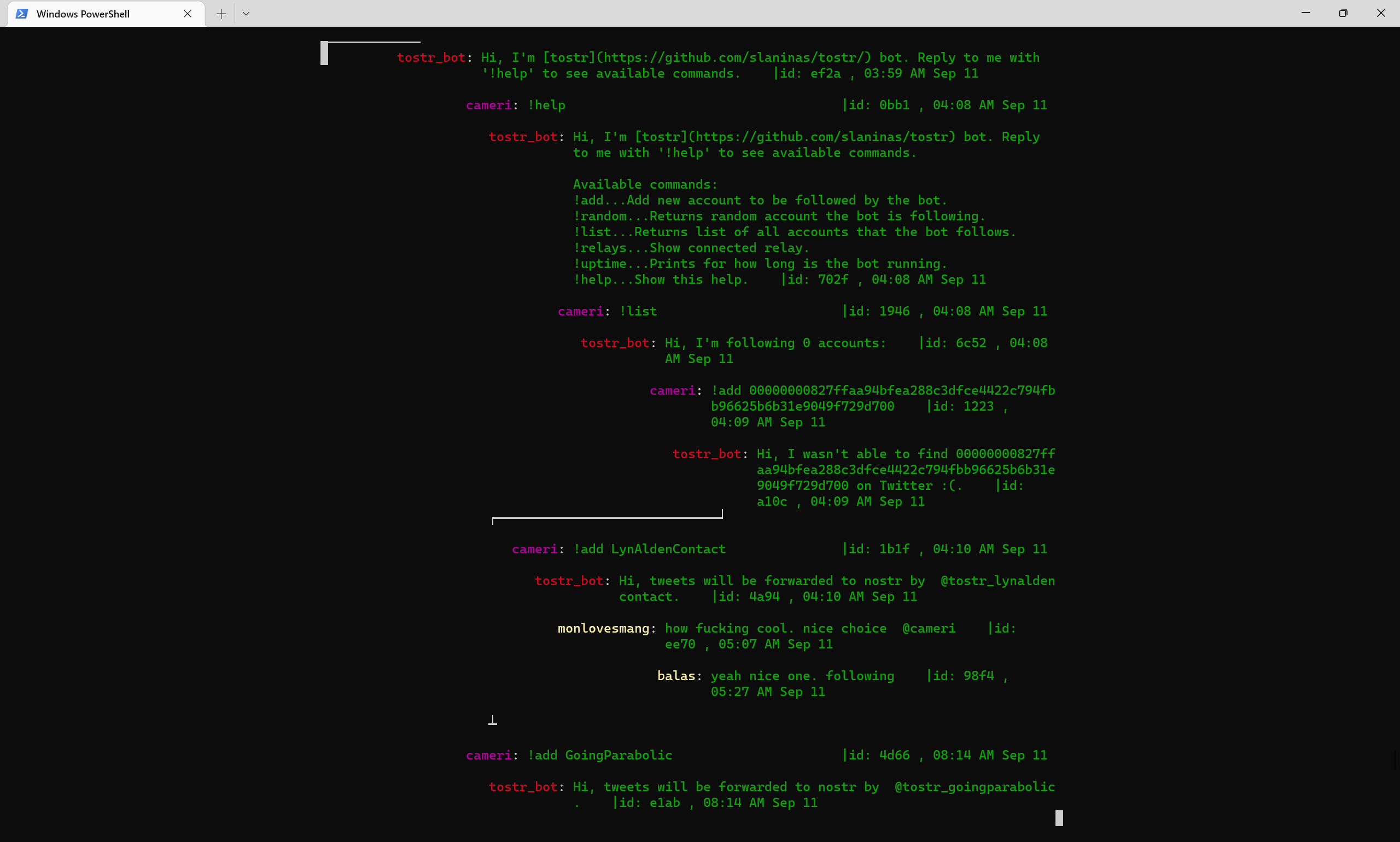The image size is (1400, 842).
Task: Click the "!add GoingParabolic" command
Action: [600, 755]
